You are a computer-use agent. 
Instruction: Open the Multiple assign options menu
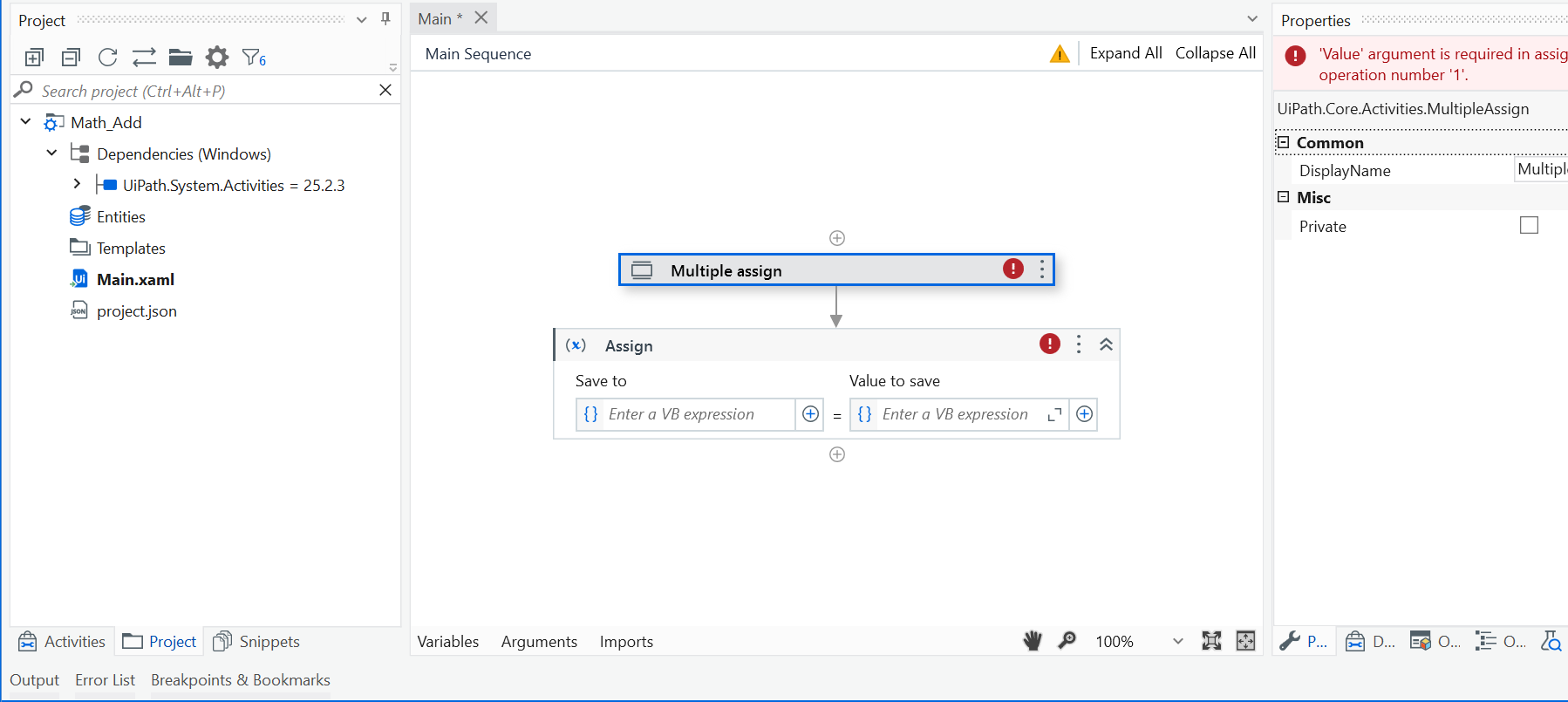(1042, 269)
